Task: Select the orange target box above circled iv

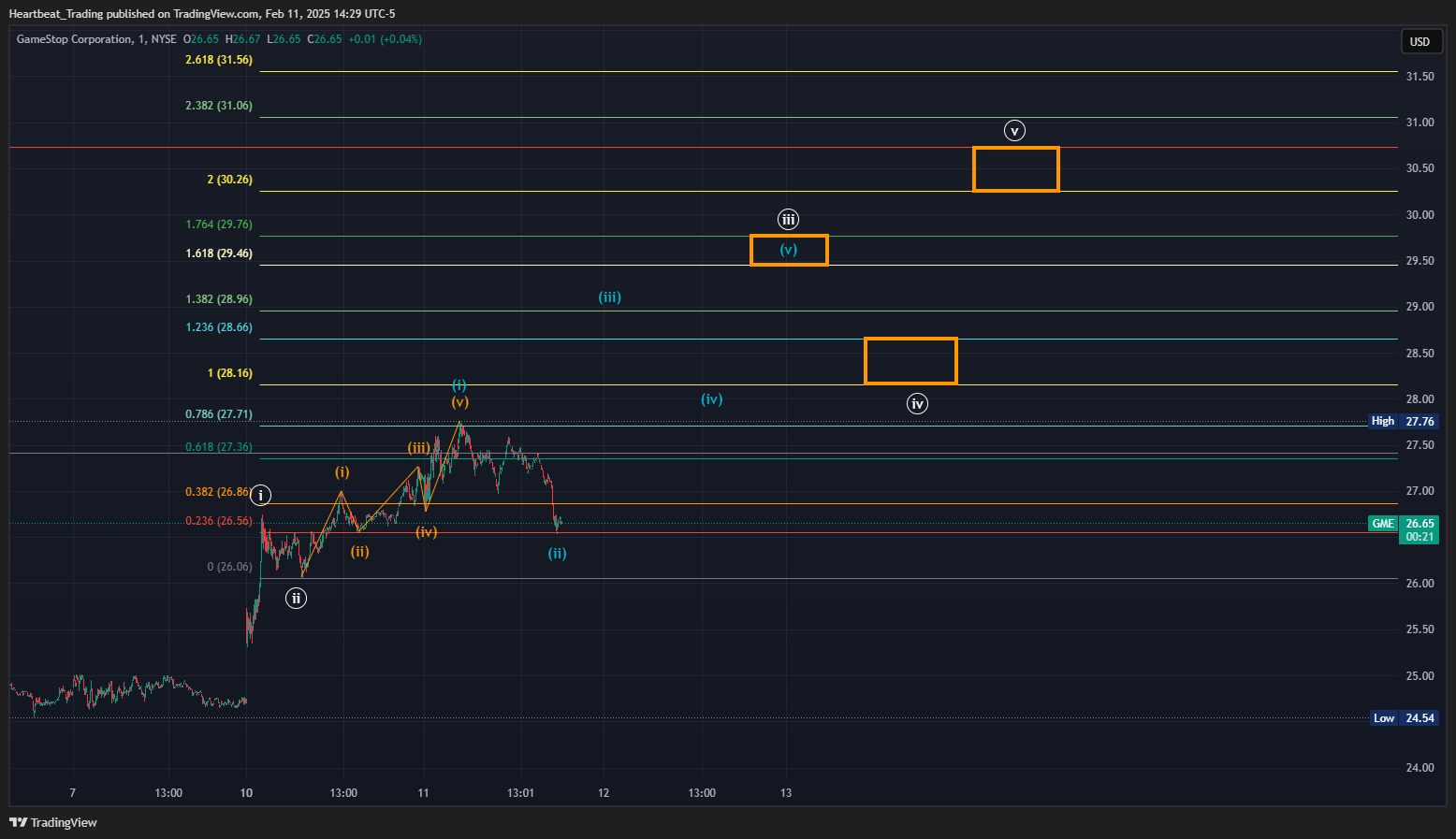Action: coord(910,361)
